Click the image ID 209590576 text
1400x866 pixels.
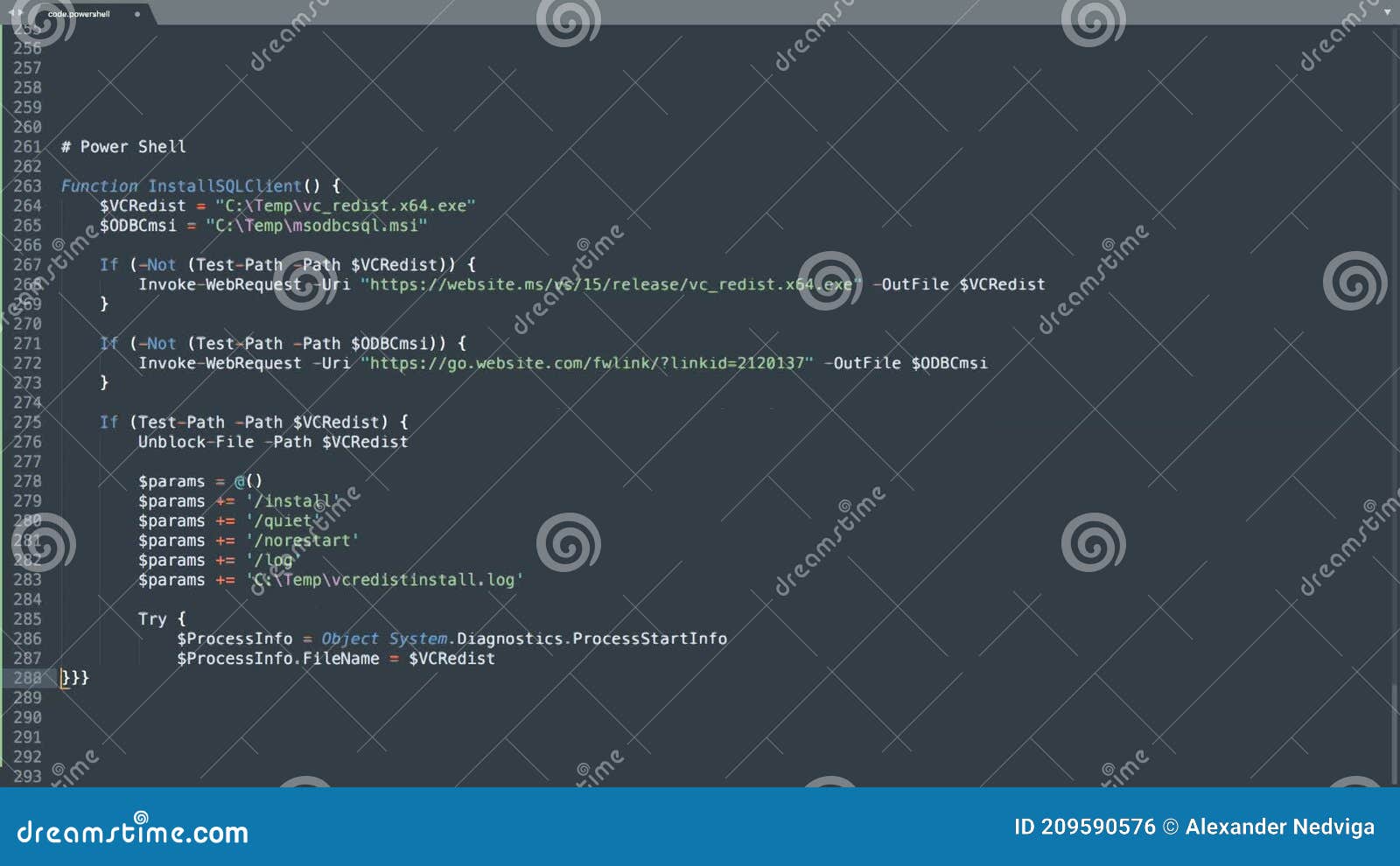[x=1083, y=827]
